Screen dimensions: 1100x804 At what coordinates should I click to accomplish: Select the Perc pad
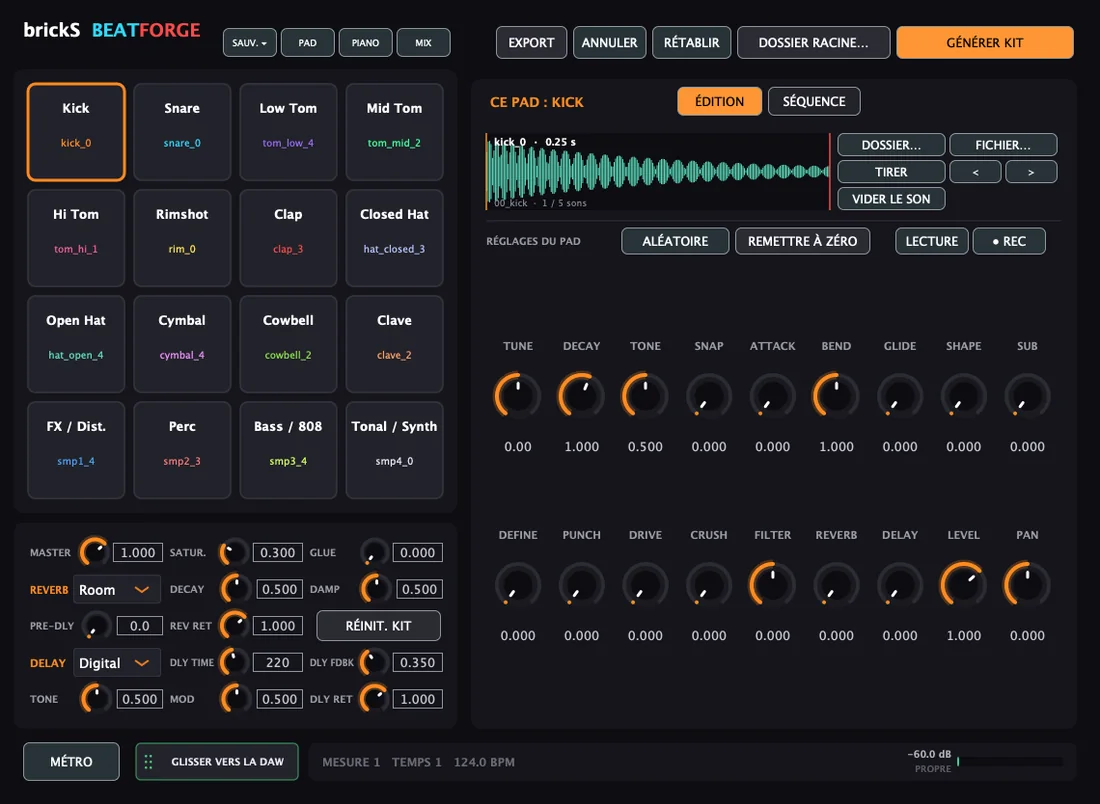[x=182, y=450]
